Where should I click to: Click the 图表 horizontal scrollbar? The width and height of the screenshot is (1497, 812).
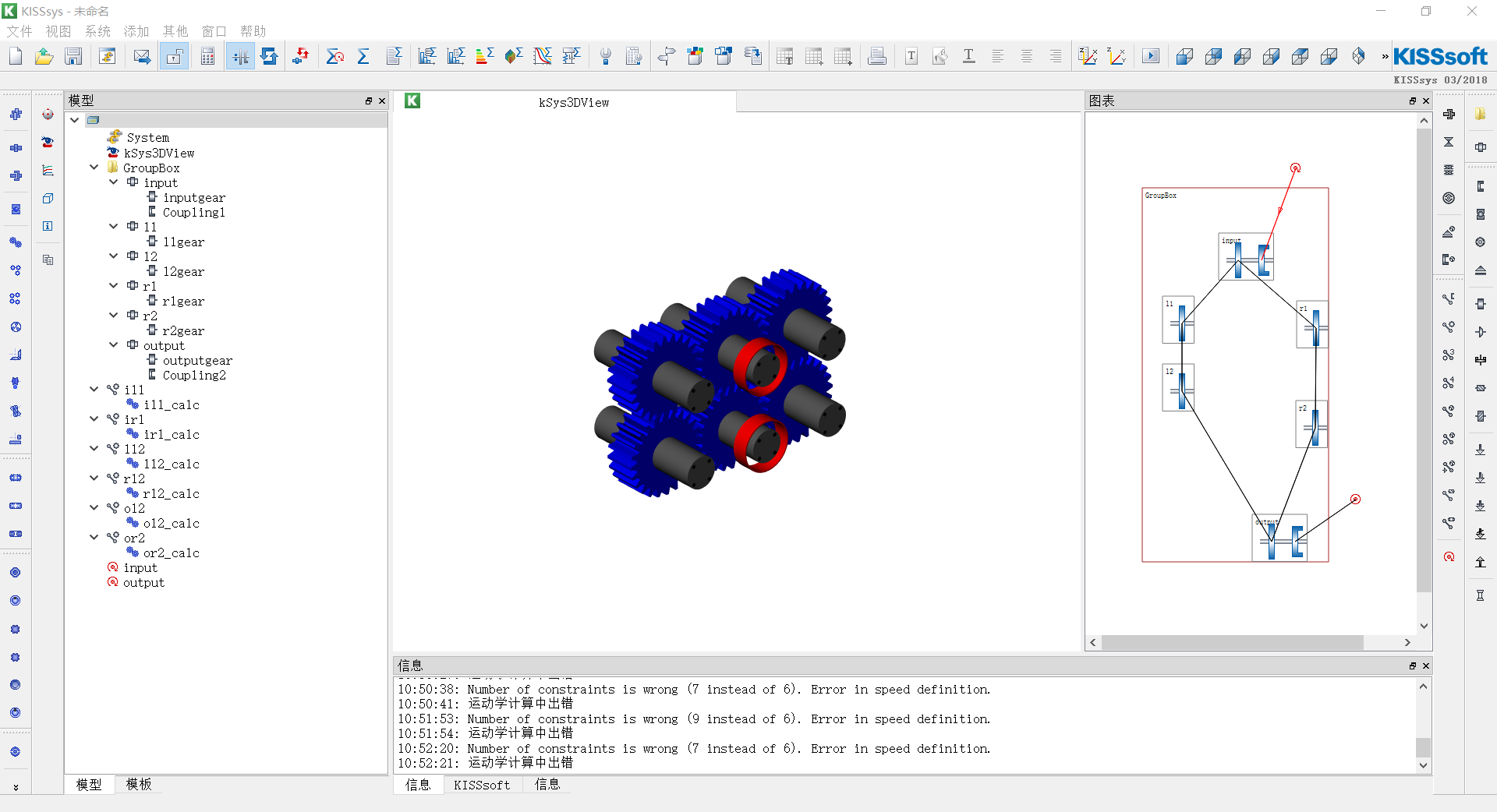[x=1233, y=642]
